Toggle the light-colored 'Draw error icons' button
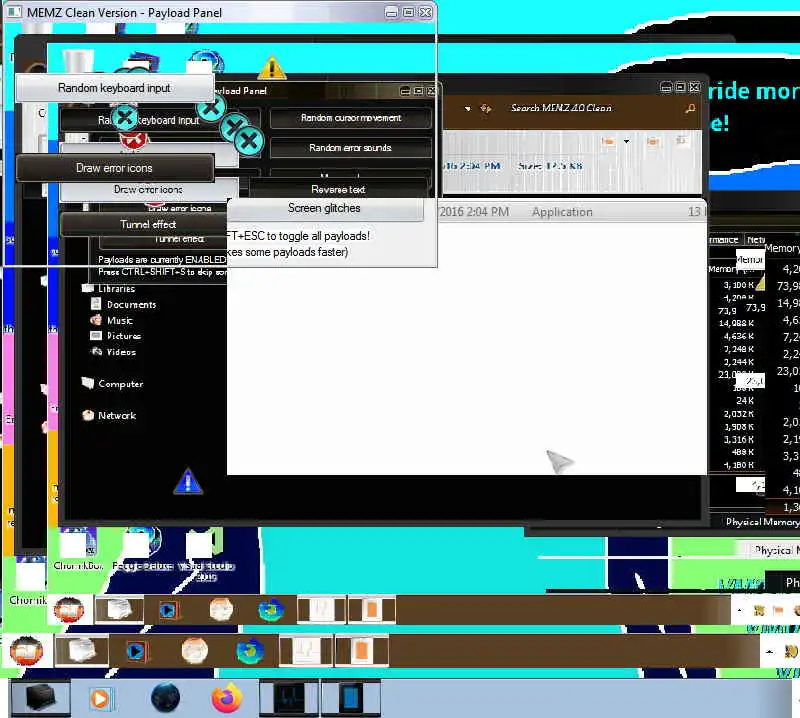 (148, 189)
